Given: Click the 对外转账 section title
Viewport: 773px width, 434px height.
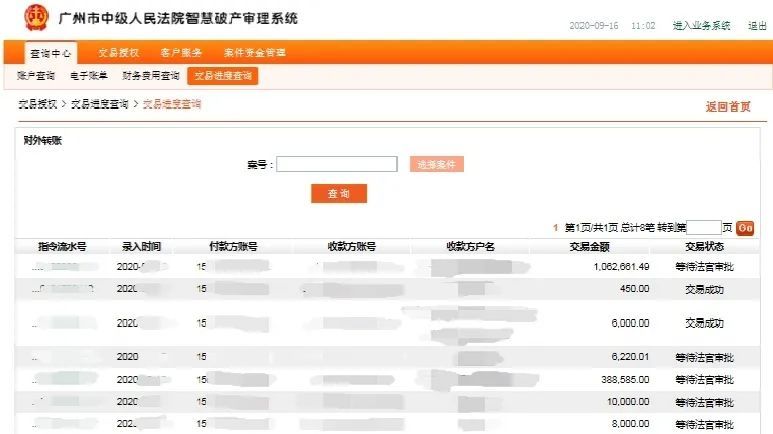Looking at the screenshot, I should 42,141.
